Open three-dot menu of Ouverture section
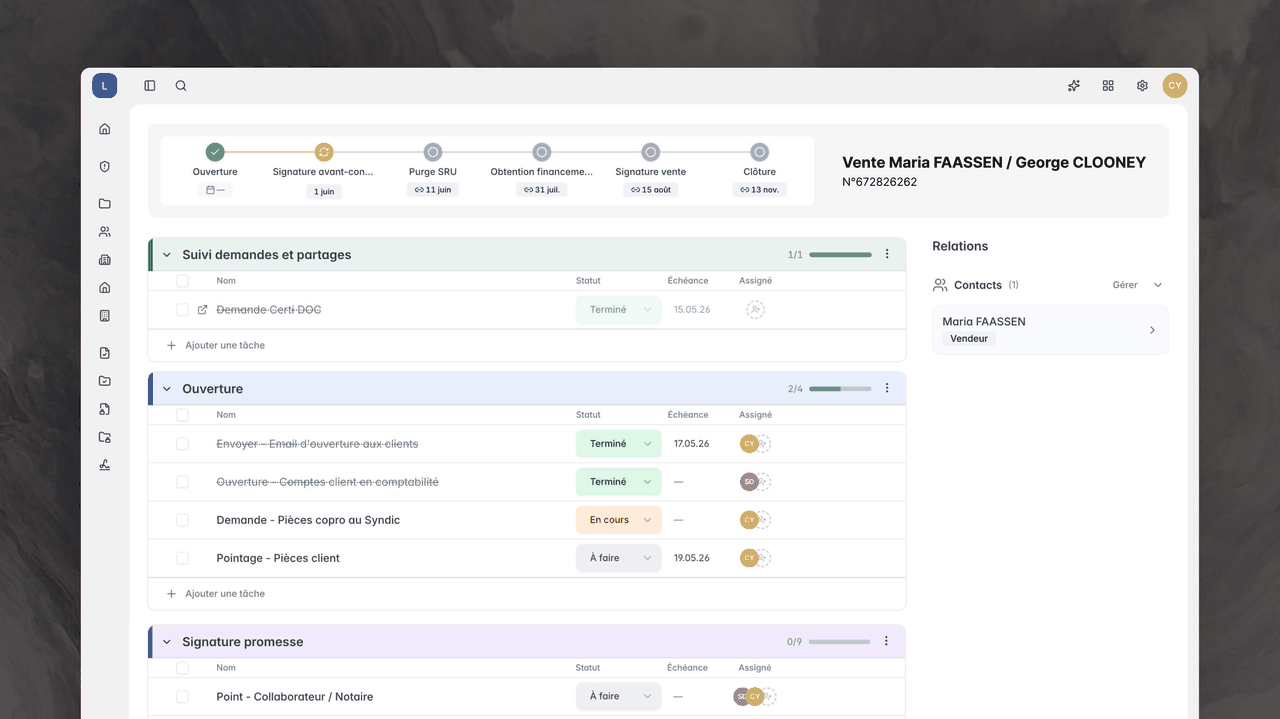 click(x=887, y=388)
